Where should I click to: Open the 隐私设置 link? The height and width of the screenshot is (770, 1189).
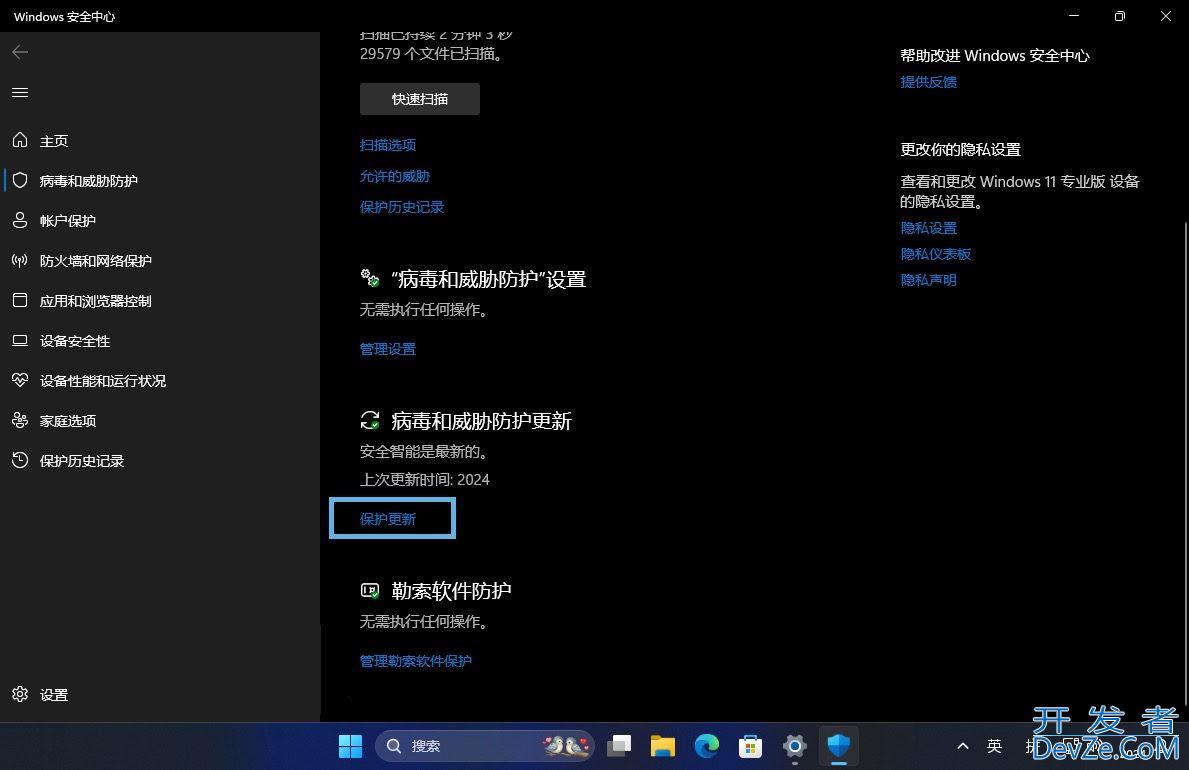coord(928,228)
